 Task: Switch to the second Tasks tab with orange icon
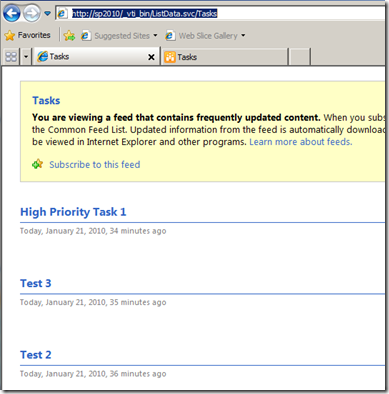coord(224,57)
